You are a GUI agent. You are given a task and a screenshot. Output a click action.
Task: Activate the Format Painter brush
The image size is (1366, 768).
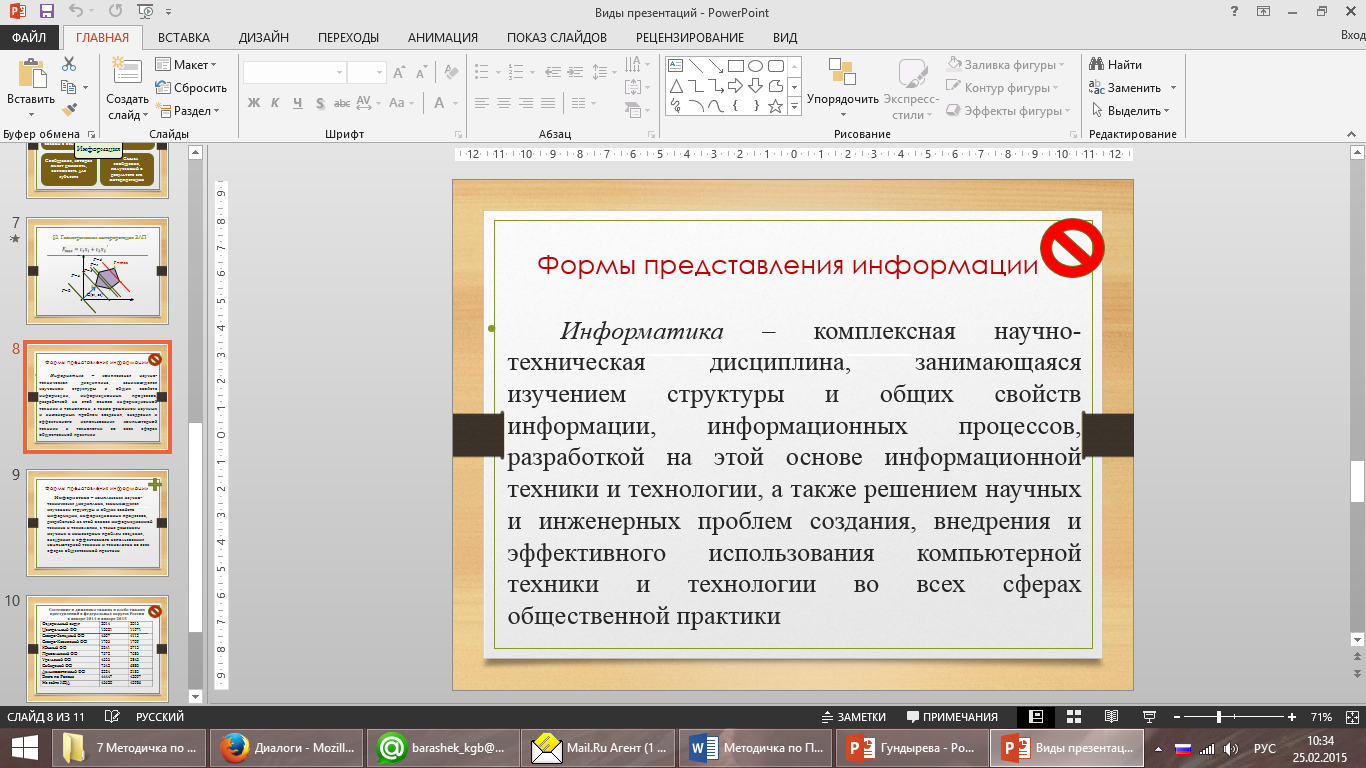[x=69, y=110]
